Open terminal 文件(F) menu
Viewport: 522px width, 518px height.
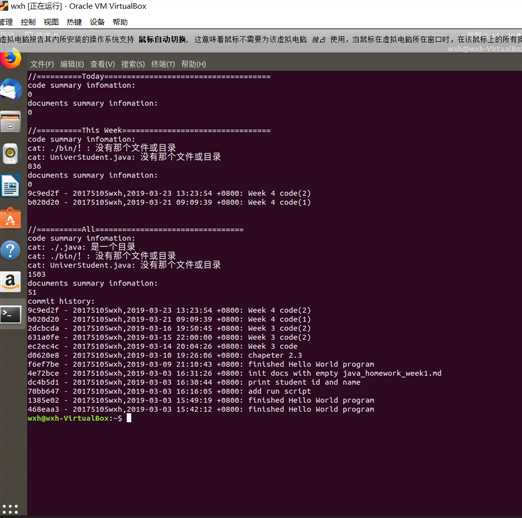tap(42, 64)
